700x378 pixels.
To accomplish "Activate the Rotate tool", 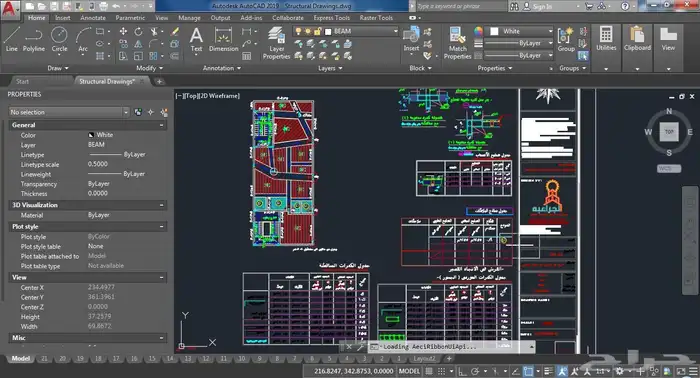I will tap(138, 32).
